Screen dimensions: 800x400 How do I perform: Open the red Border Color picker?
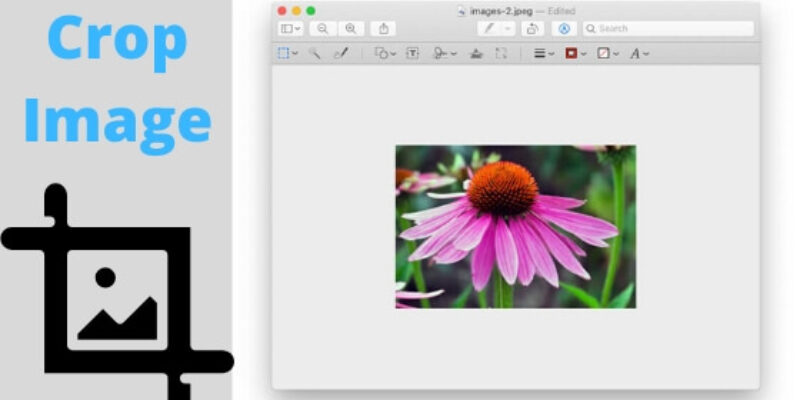[x=576, y=53]
